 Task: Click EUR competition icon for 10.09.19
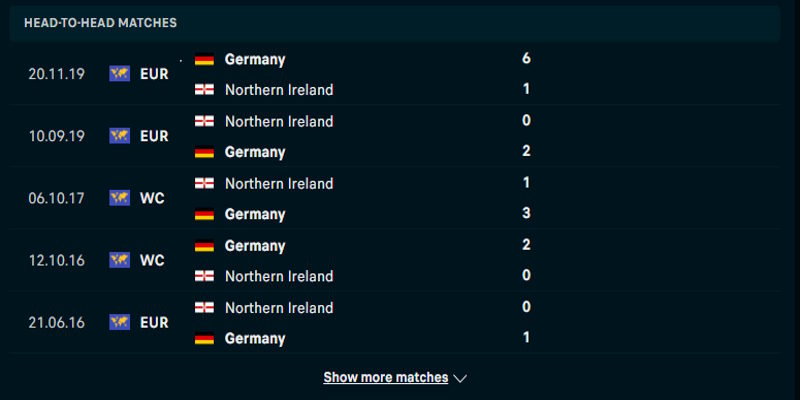pyautogui.click(x=120, y=135)
